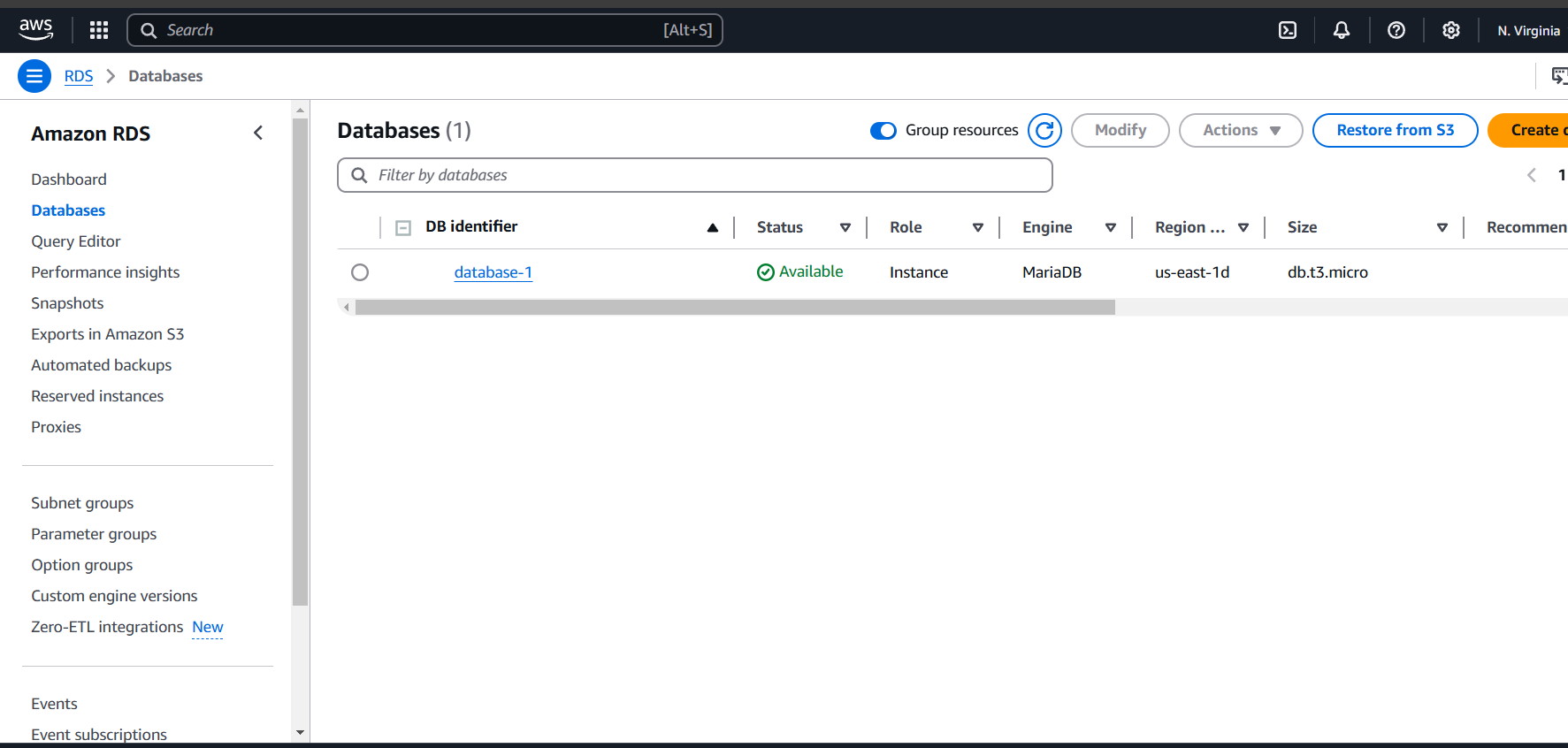Click the db.t3.micro size cell
Image resolution: width=1568 pixels, height=748 pixels.
pos(1327,272)
